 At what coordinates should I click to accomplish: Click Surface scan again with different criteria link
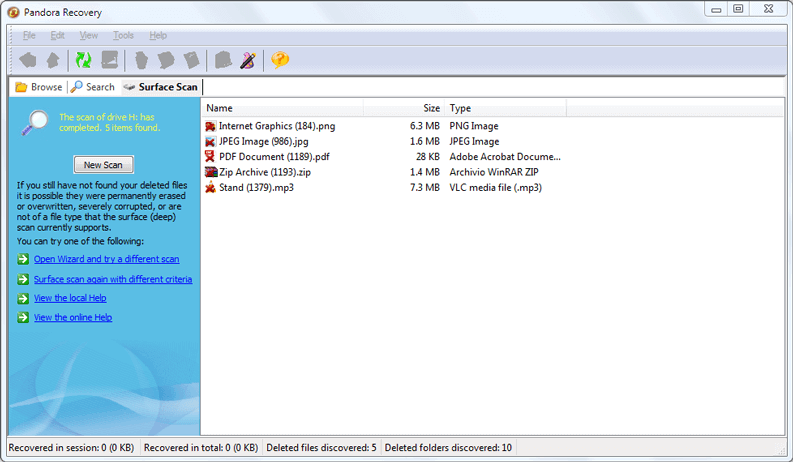pyautogui.click(x=113, y=280)
